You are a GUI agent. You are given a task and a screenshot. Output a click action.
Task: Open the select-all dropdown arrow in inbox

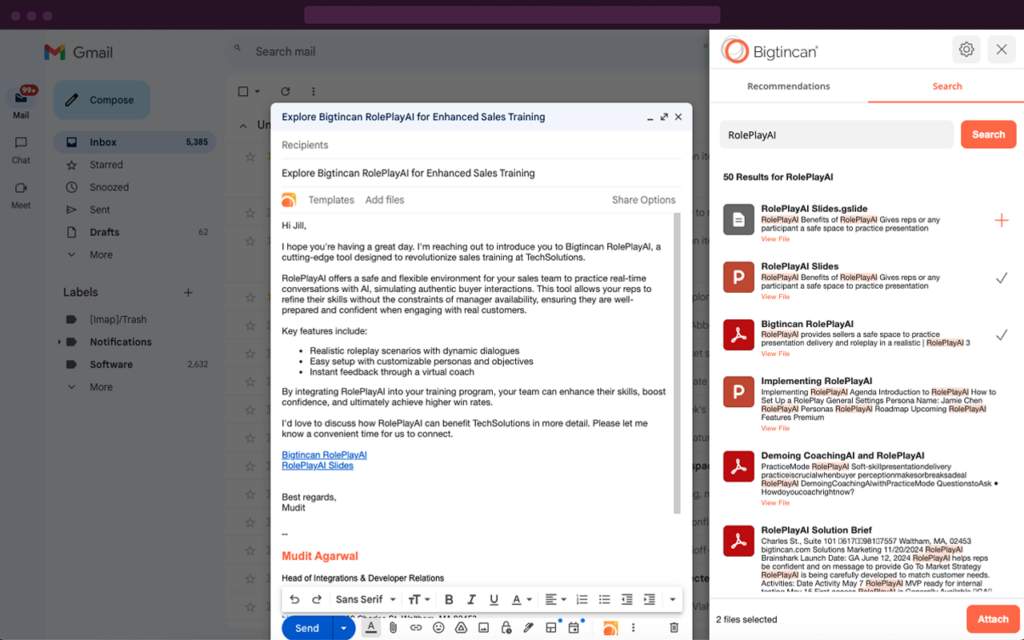[x=257, y=91]
